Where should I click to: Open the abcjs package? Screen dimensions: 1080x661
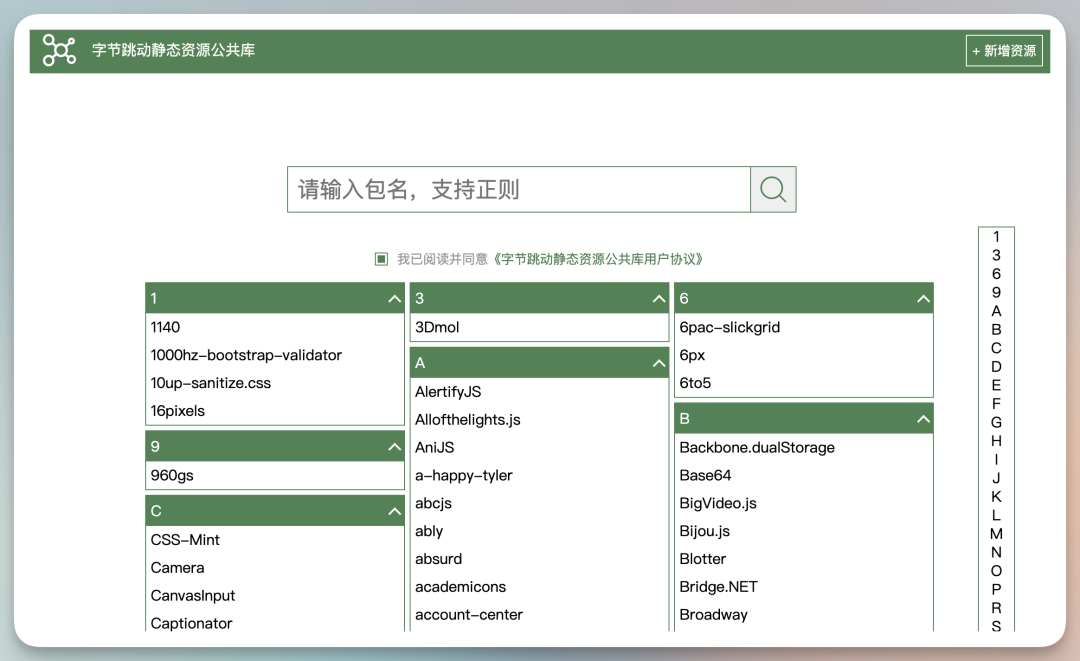tap(433, 503)
